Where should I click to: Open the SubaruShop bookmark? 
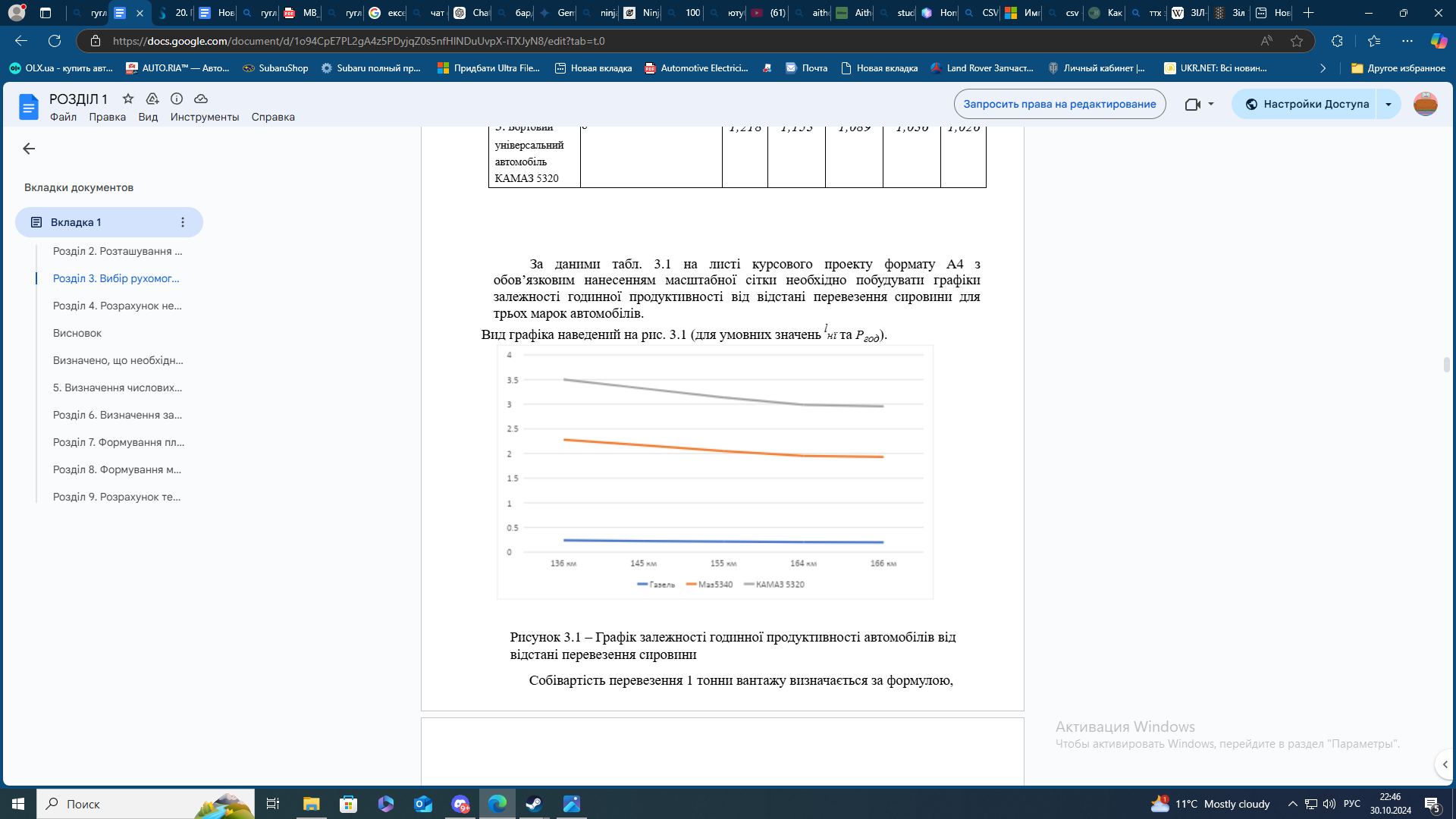pos(275,68)
